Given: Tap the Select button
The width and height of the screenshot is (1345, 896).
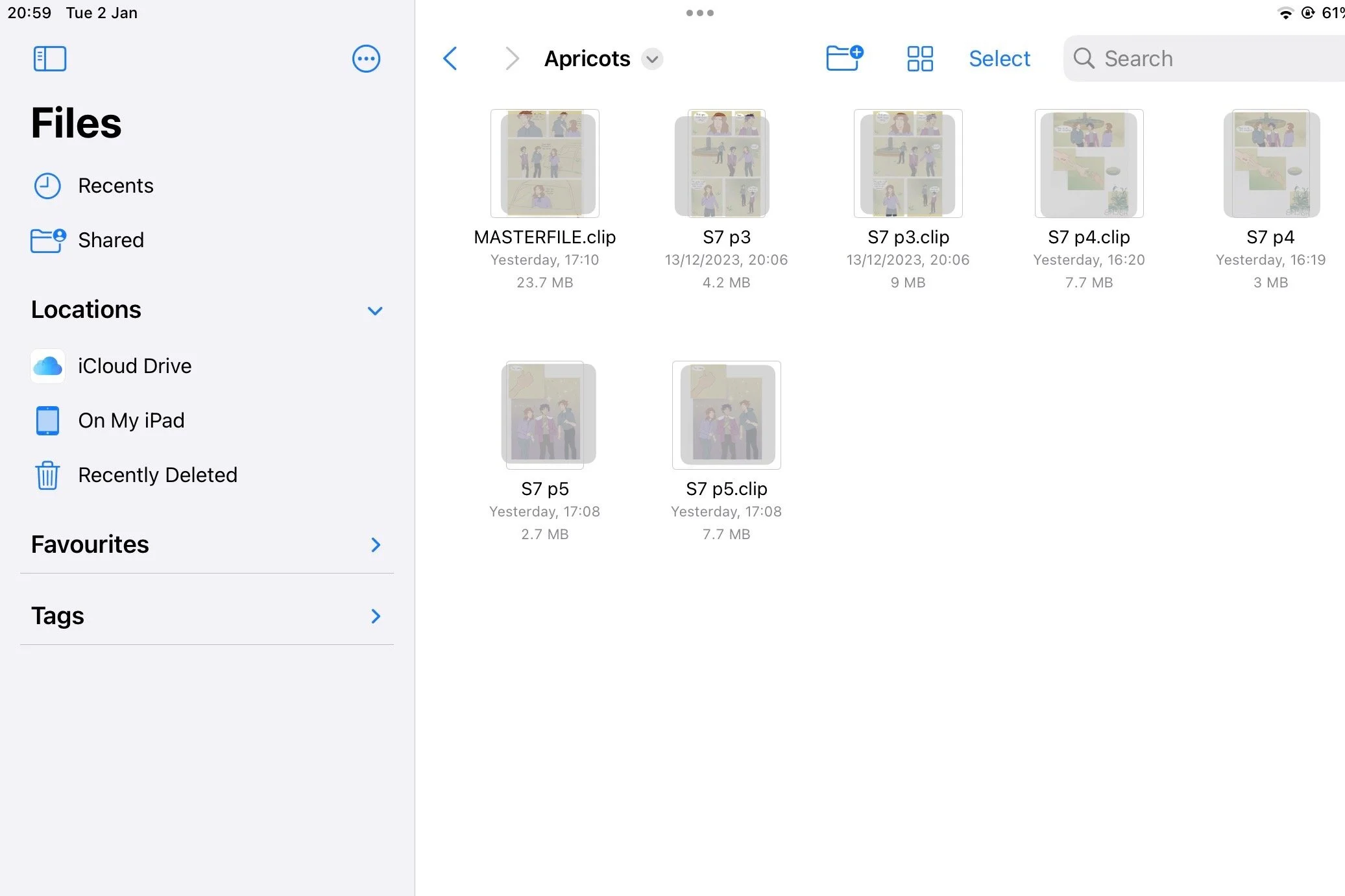Looking at the screenshot, I should coord(999,58).
